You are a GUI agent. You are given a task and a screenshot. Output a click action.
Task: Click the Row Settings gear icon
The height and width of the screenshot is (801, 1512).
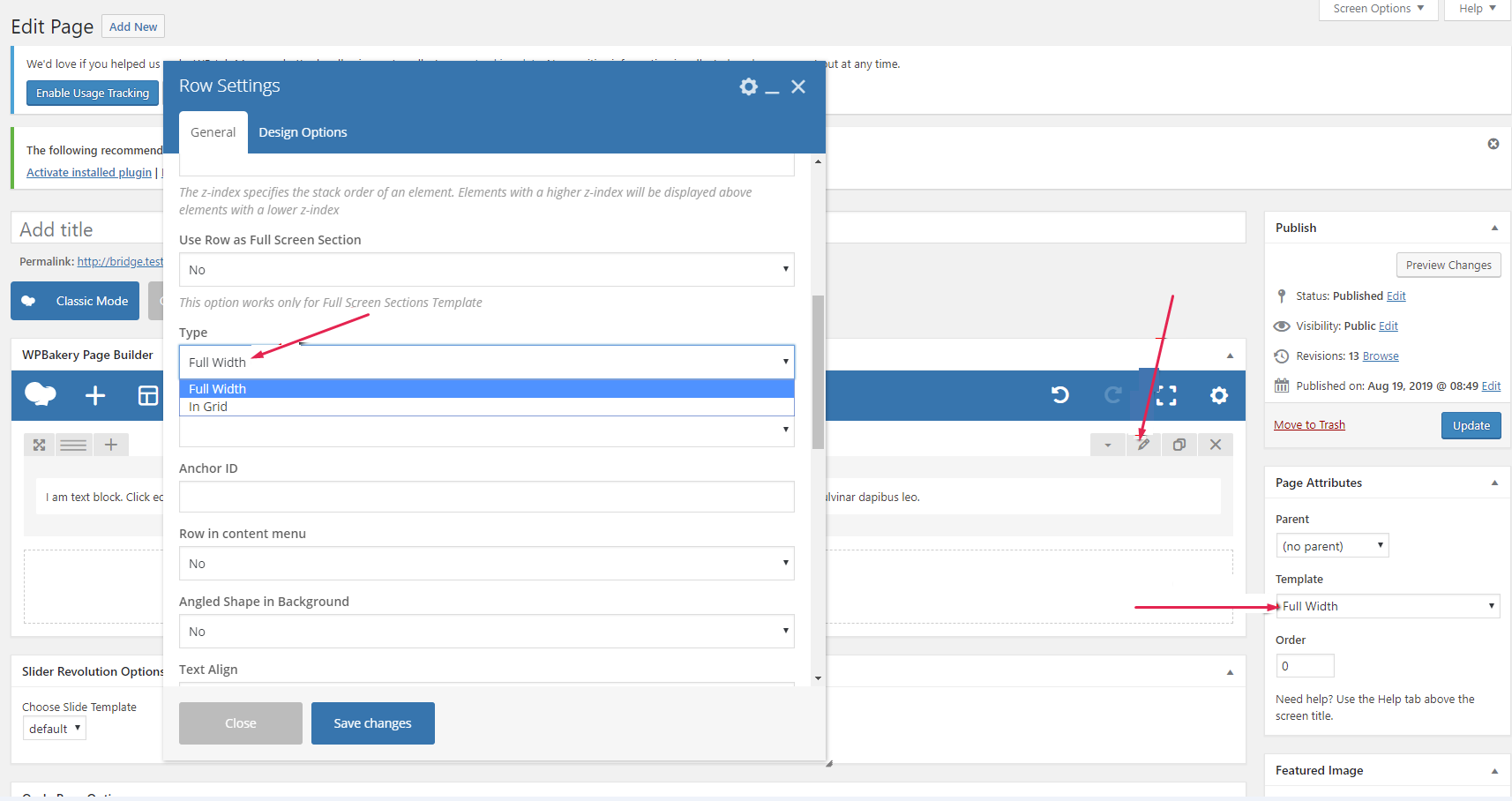tap(748, 86)
